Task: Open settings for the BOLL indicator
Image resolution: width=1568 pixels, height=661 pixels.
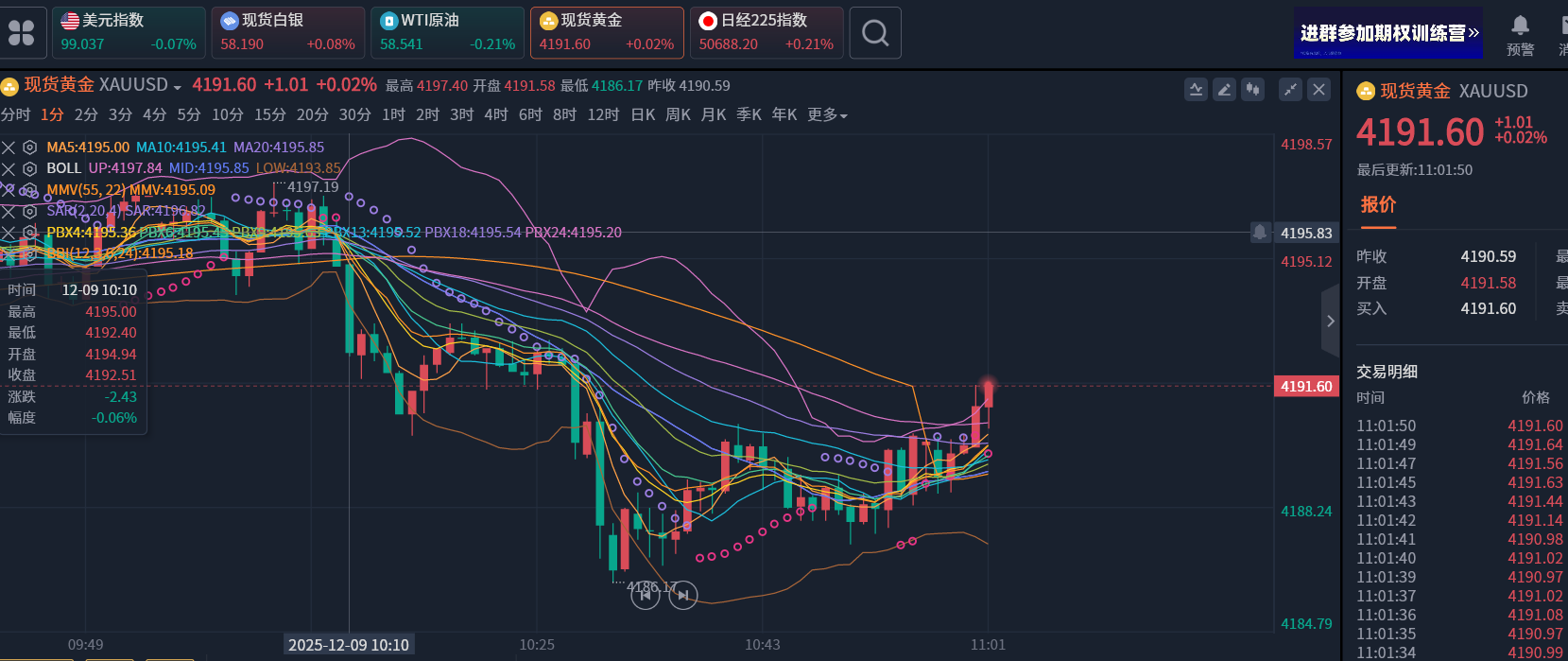Action: click(x=30, y=168)
